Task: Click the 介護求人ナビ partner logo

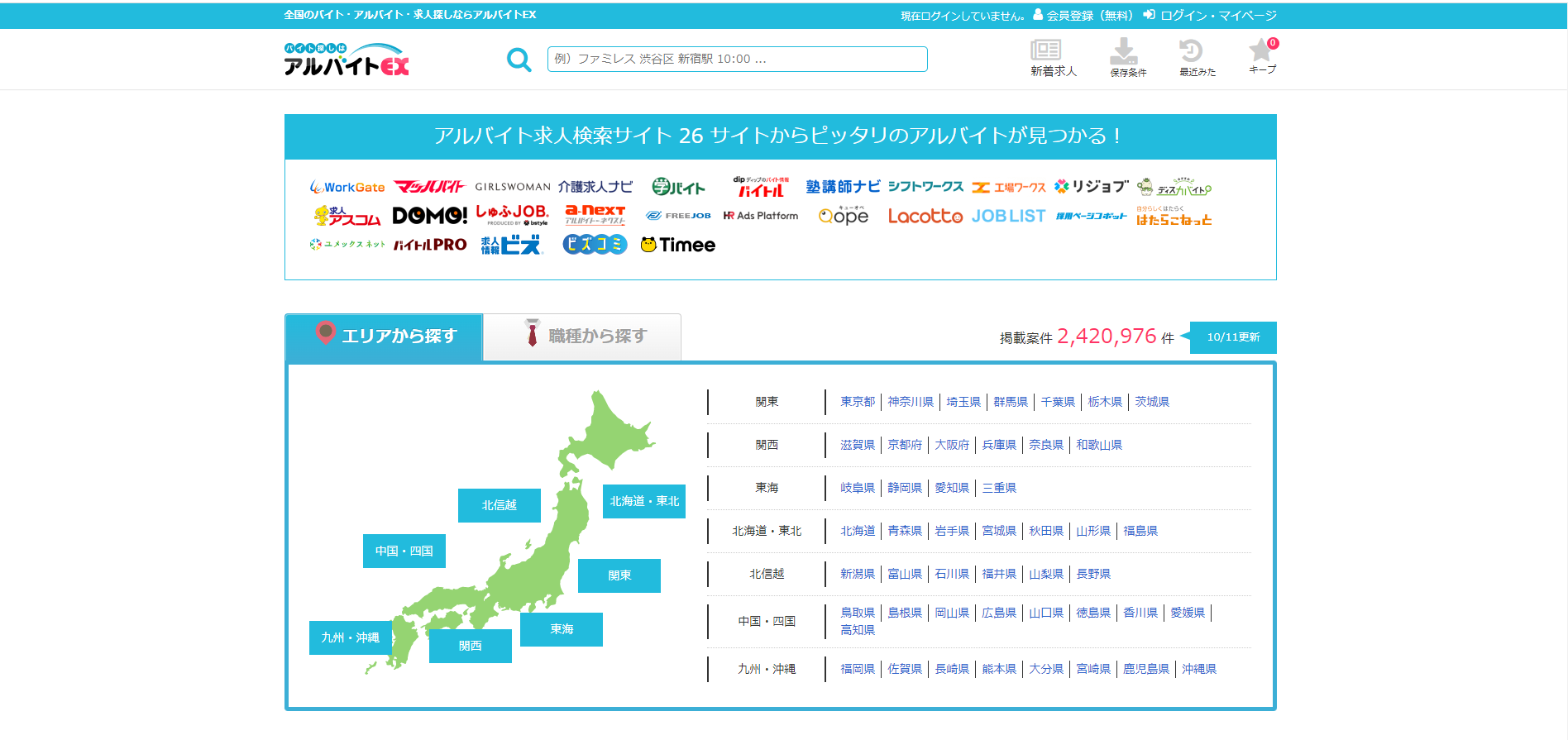Action: pyautogui.click(x=595, y=187)
